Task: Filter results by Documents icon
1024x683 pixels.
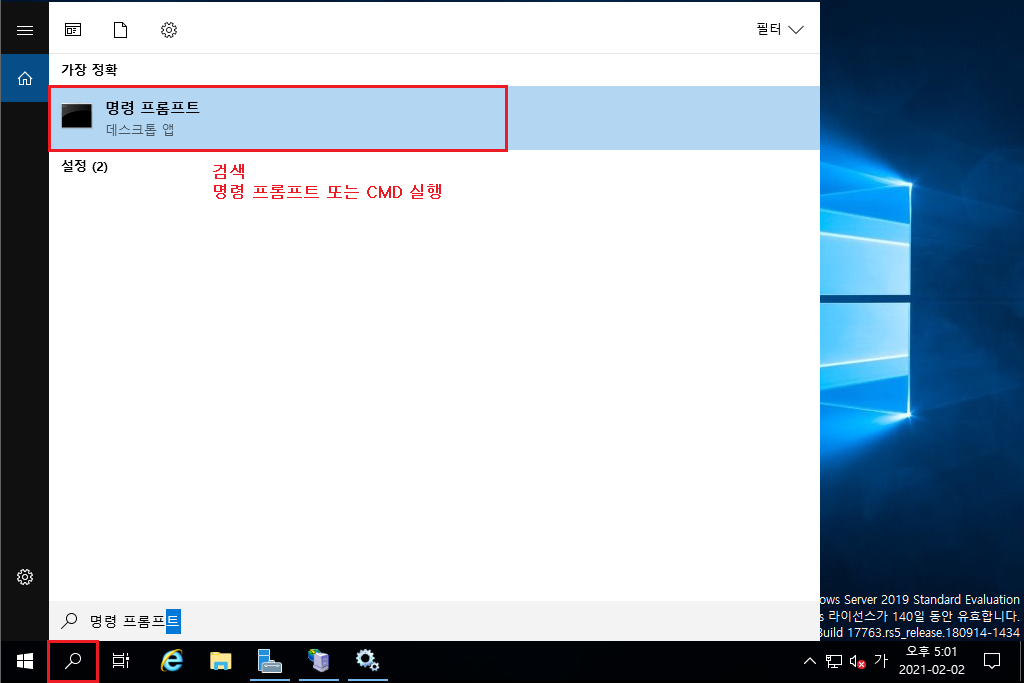Action: [x=120, y=29]
